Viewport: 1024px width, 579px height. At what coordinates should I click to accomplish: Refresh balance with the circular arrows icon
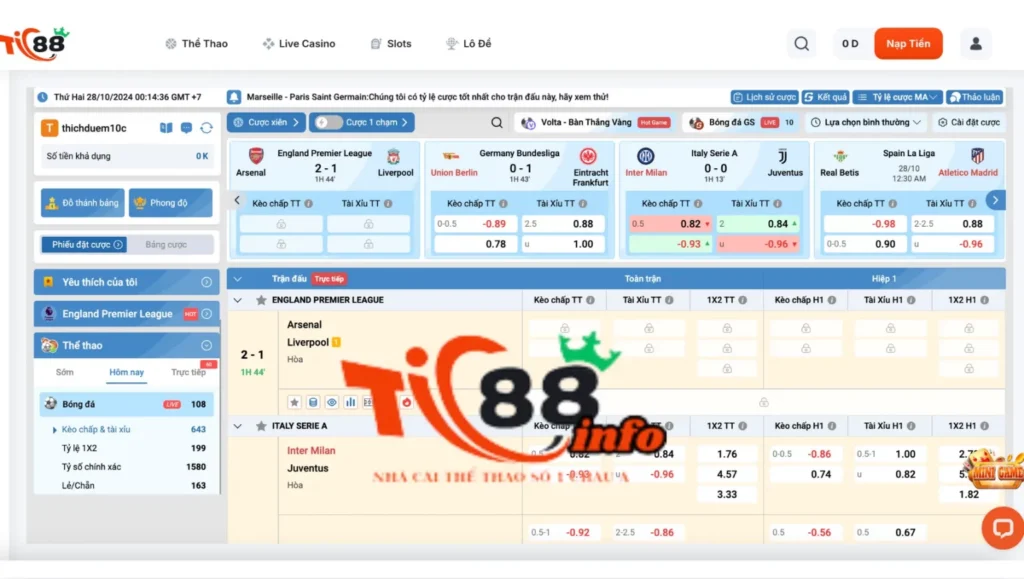coord(206,128)
